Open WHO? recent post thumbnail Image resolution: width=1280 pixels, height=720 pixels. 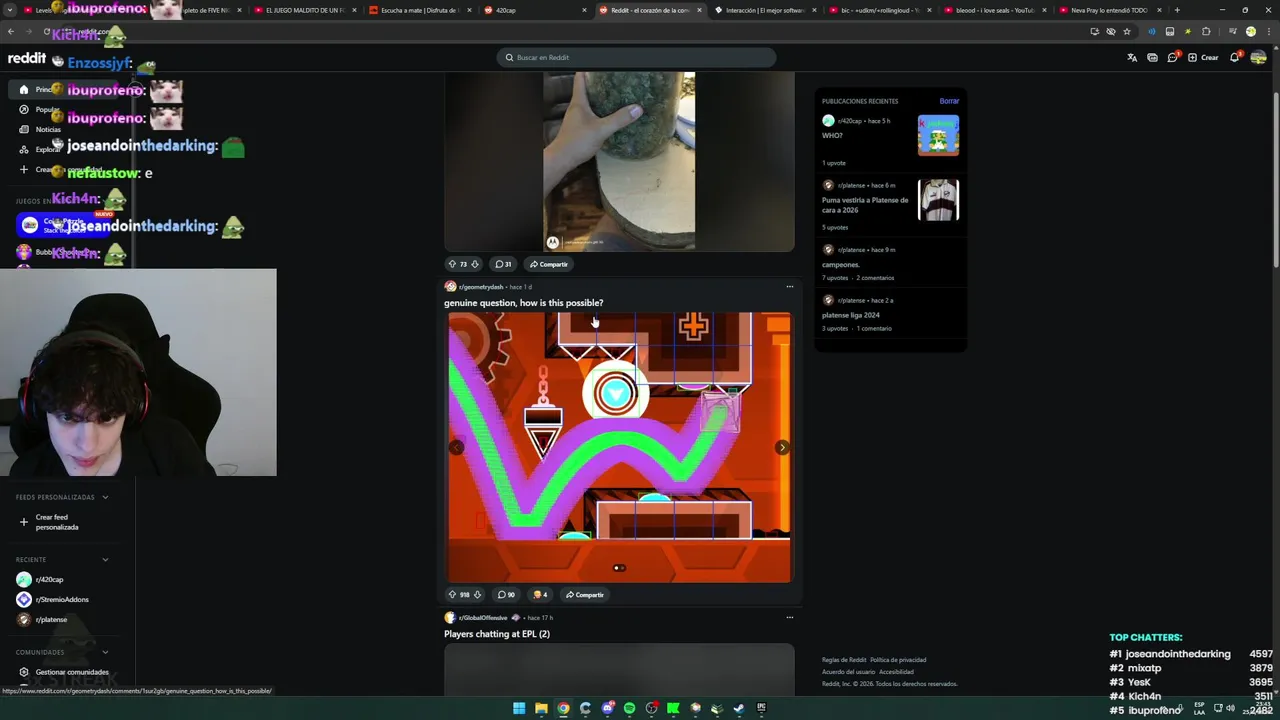[x=938, y=135]
